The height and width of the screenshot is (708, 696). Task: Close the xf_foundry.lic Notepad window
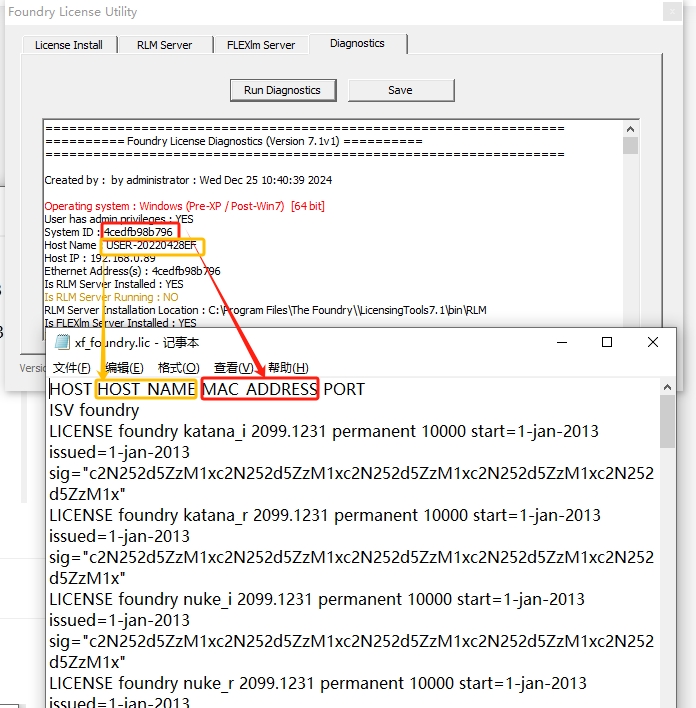point(653,342)
